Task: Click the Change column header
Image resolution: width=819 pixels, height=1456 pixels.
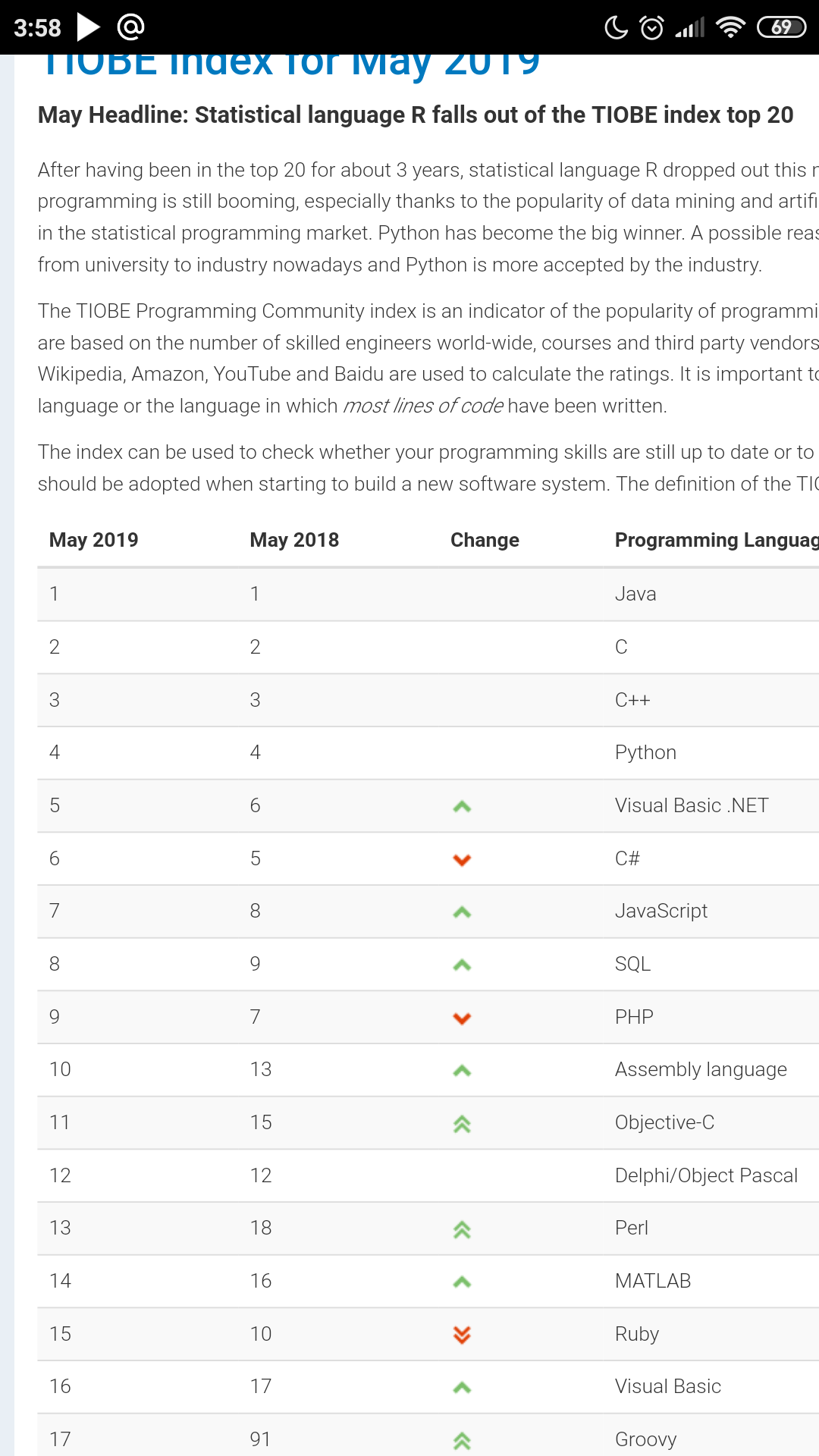Action: pyautogui.click(x=485, y=540)
